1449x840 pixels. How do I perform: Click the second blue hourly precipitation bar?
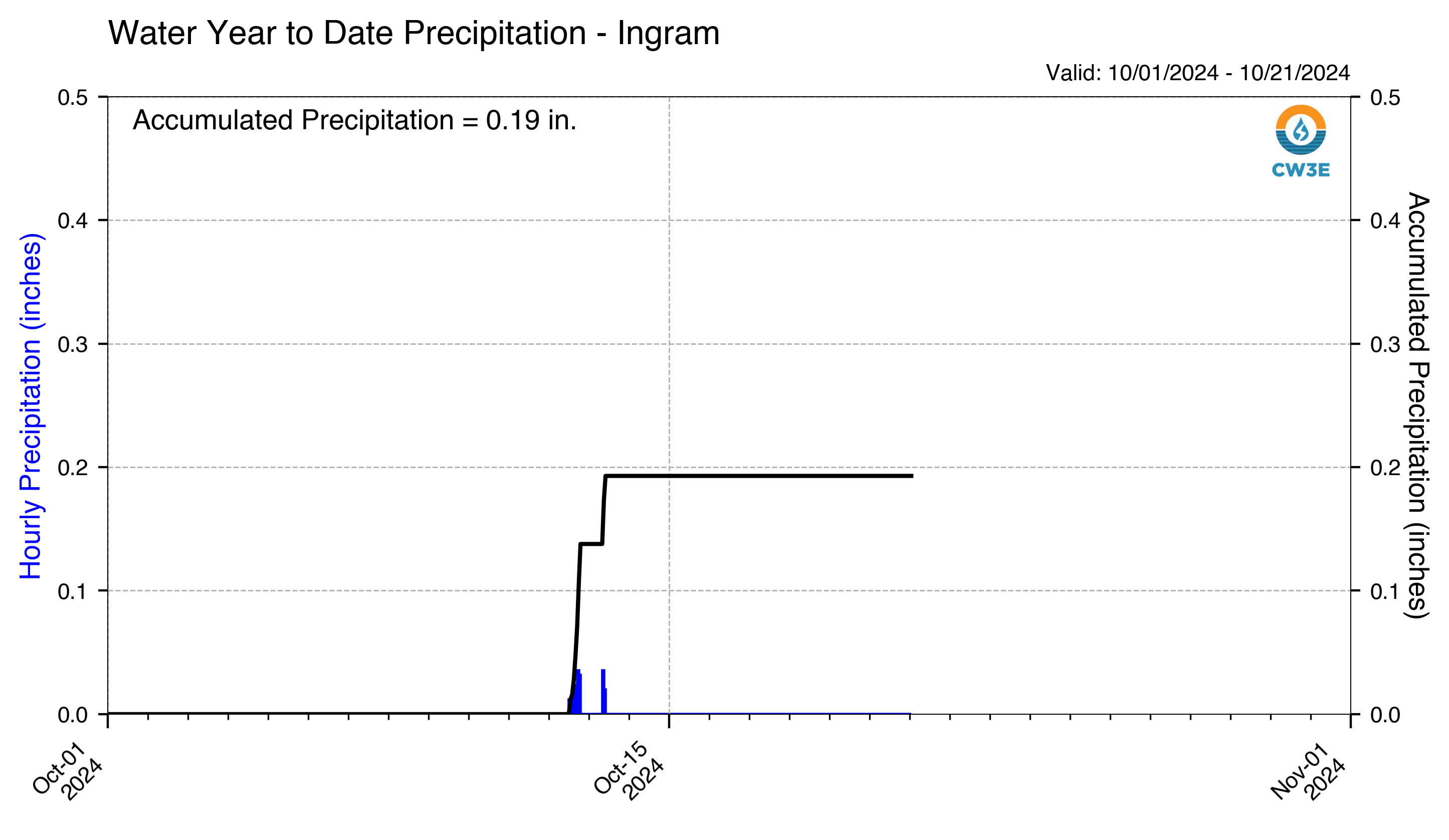[604, 692]
